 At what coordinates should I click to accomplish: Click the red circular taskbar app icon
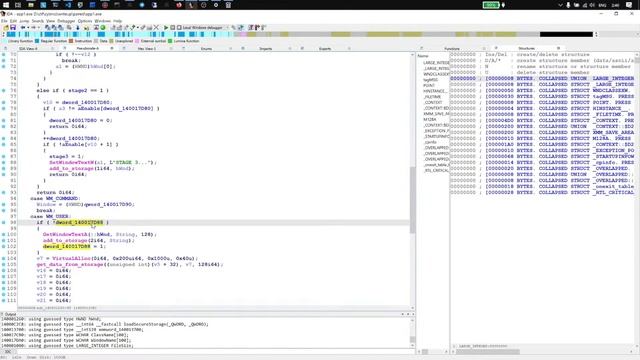(105, 5)
